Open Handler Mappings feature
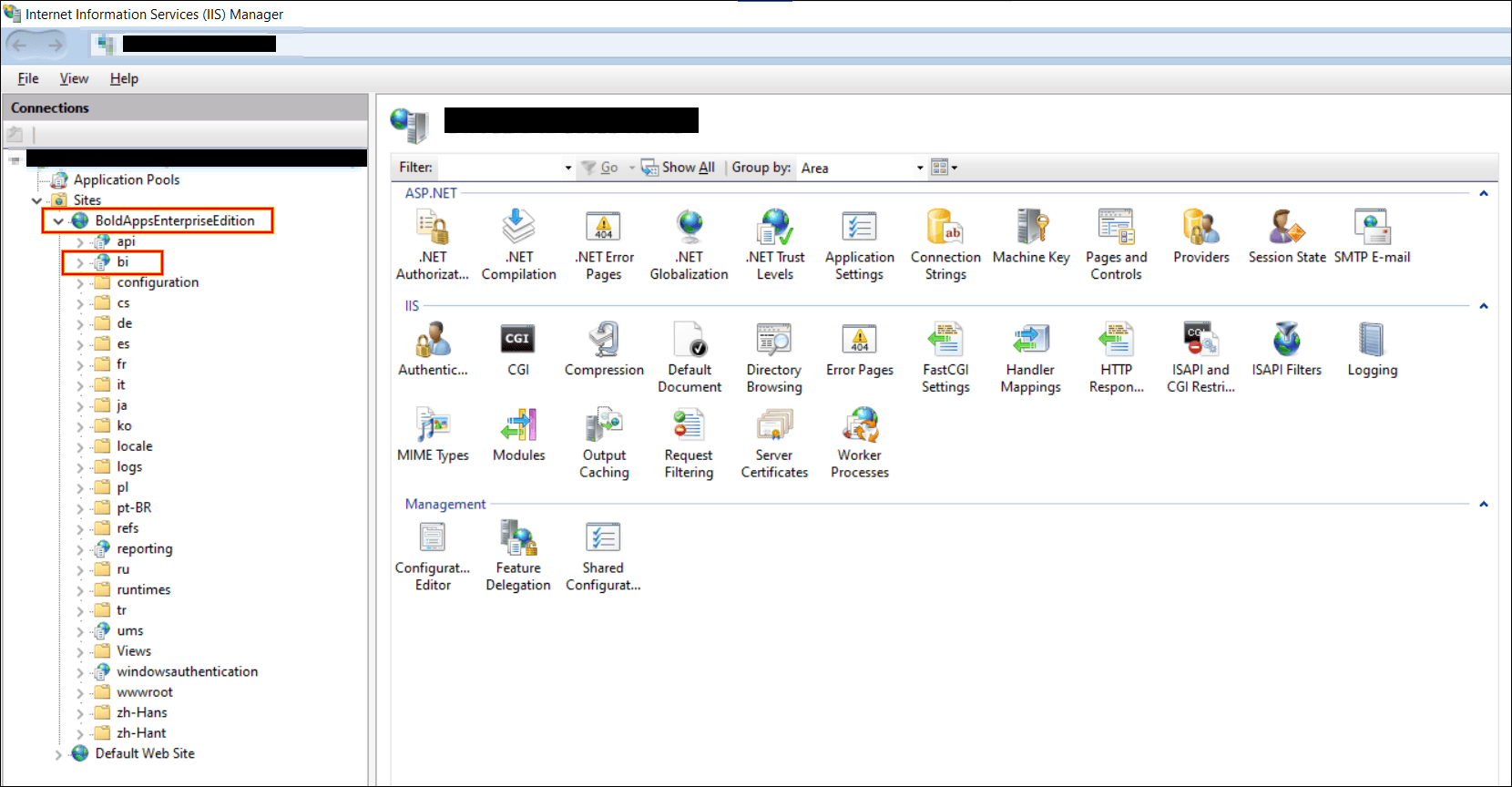This screenshot has width=1512, height=787. pos(1031,357)
